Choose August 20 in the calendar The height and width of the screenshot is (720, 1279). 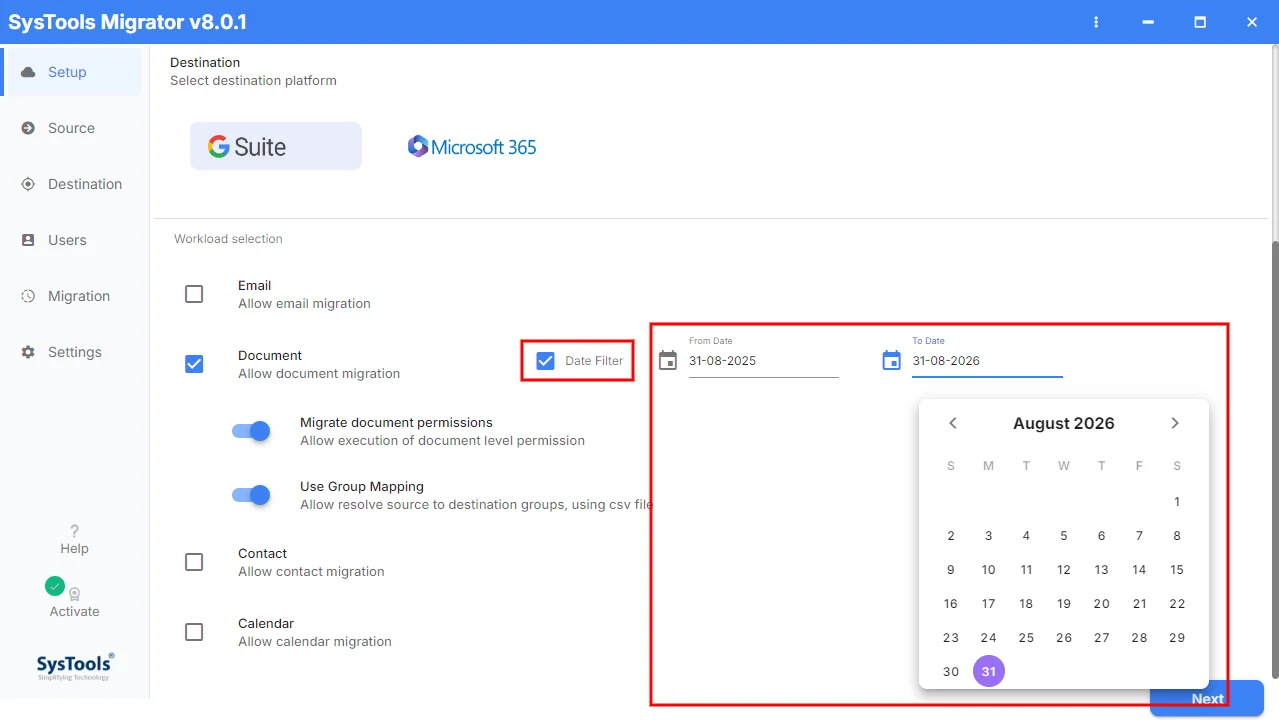click(1101, 604)
